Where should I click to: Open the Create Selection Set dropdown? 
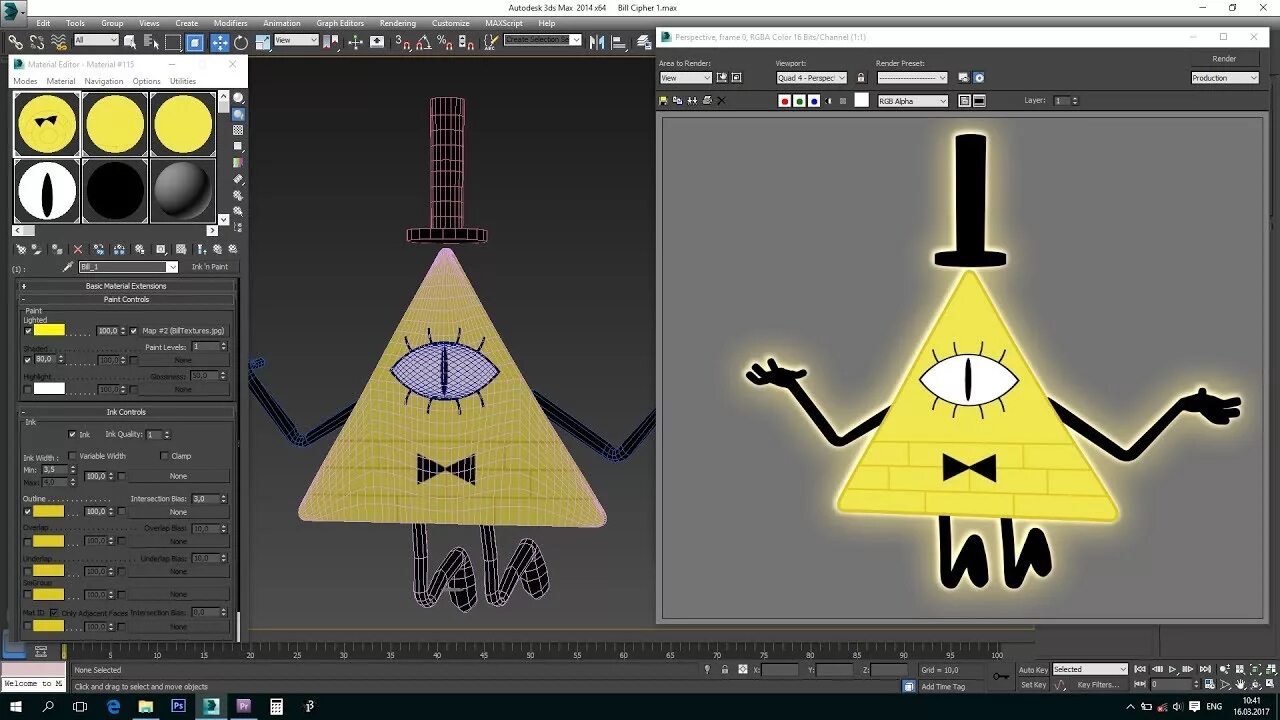(x=543, y=40)
